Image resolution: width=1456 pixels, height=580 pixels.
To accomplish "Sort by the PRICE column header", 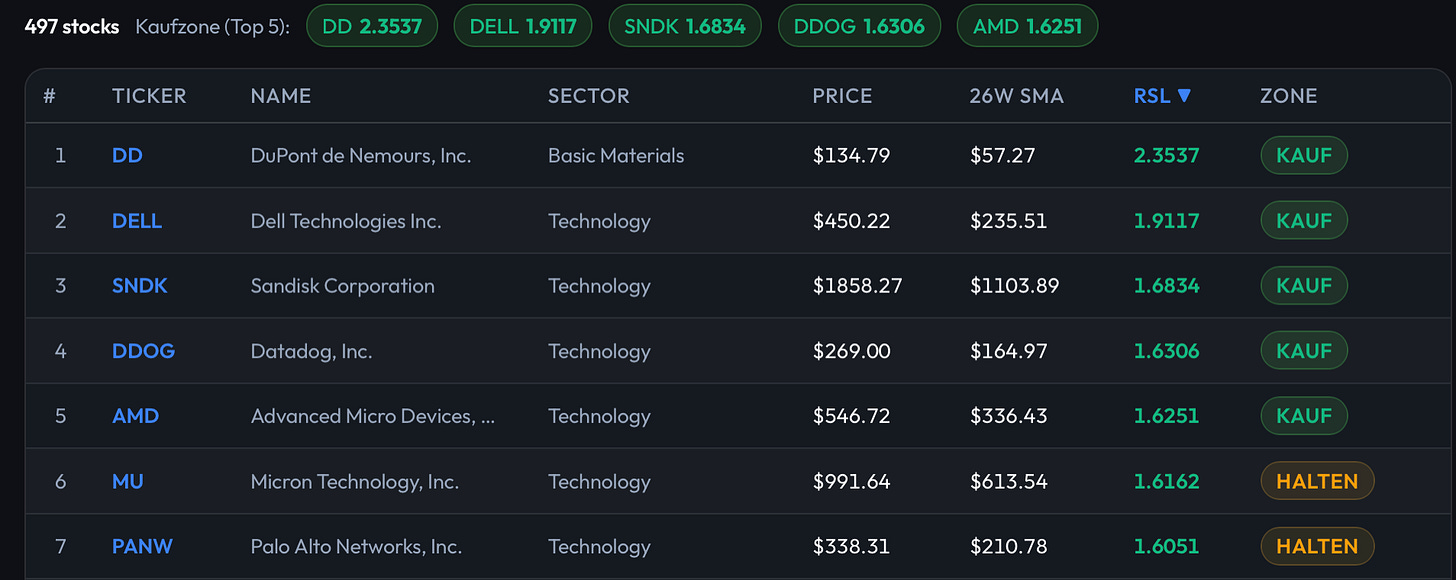I will tap(842, 96).
